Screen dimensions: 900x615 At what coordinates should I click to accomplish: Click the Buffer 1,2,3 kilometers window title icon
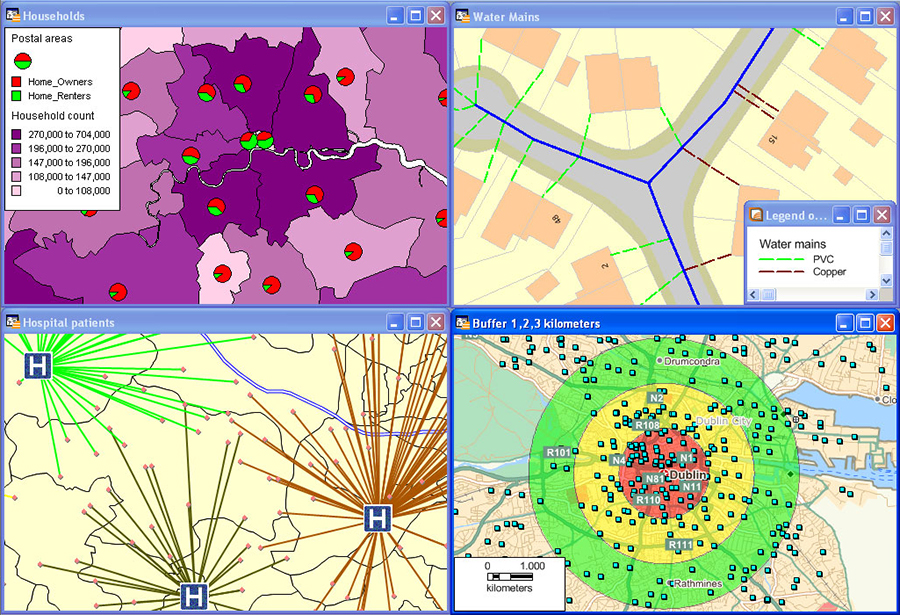463,323
